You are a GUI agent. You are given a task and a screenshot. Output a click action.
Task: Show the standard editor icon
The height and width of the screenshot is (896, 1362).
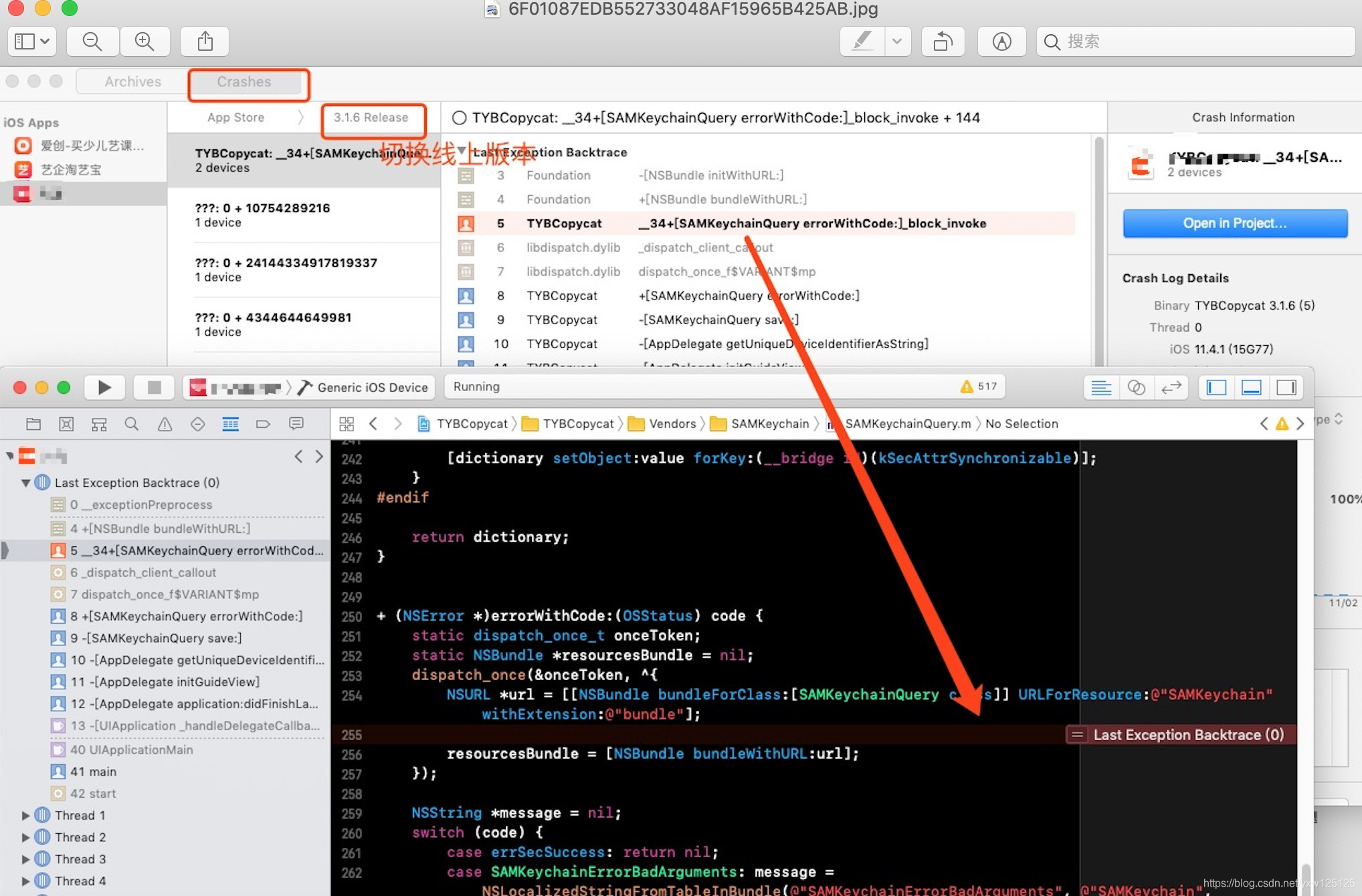[1101, 387]
